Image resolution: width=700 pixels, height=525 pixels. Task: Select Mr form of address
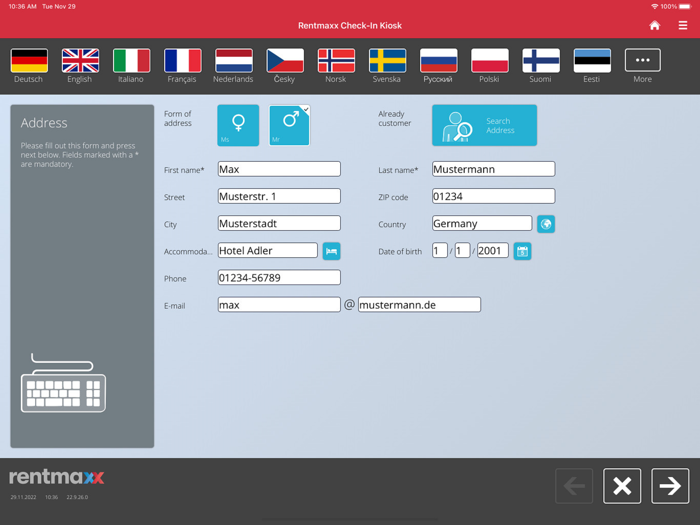point(289,125)
